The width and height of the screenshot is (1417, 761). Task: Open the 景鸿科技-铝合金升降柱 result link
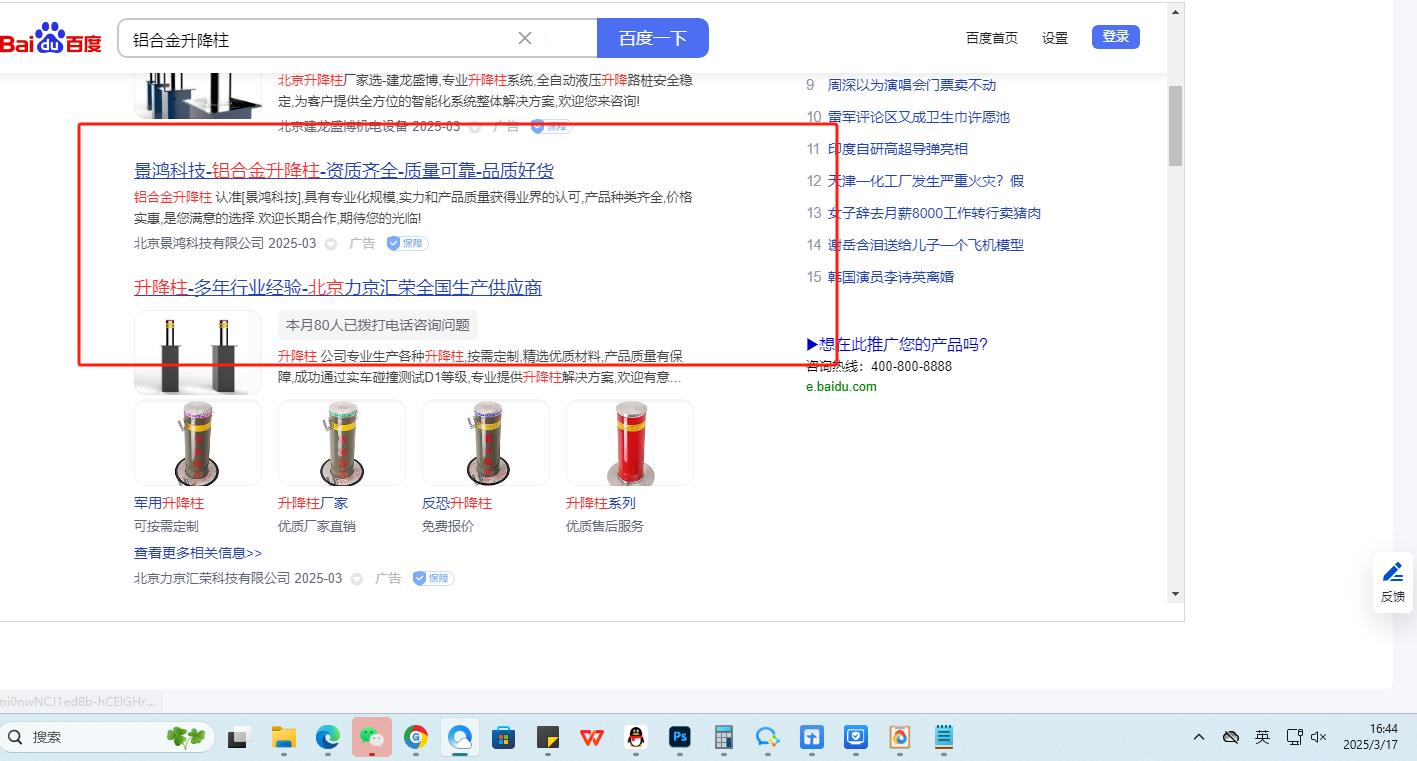coord(344,170)
